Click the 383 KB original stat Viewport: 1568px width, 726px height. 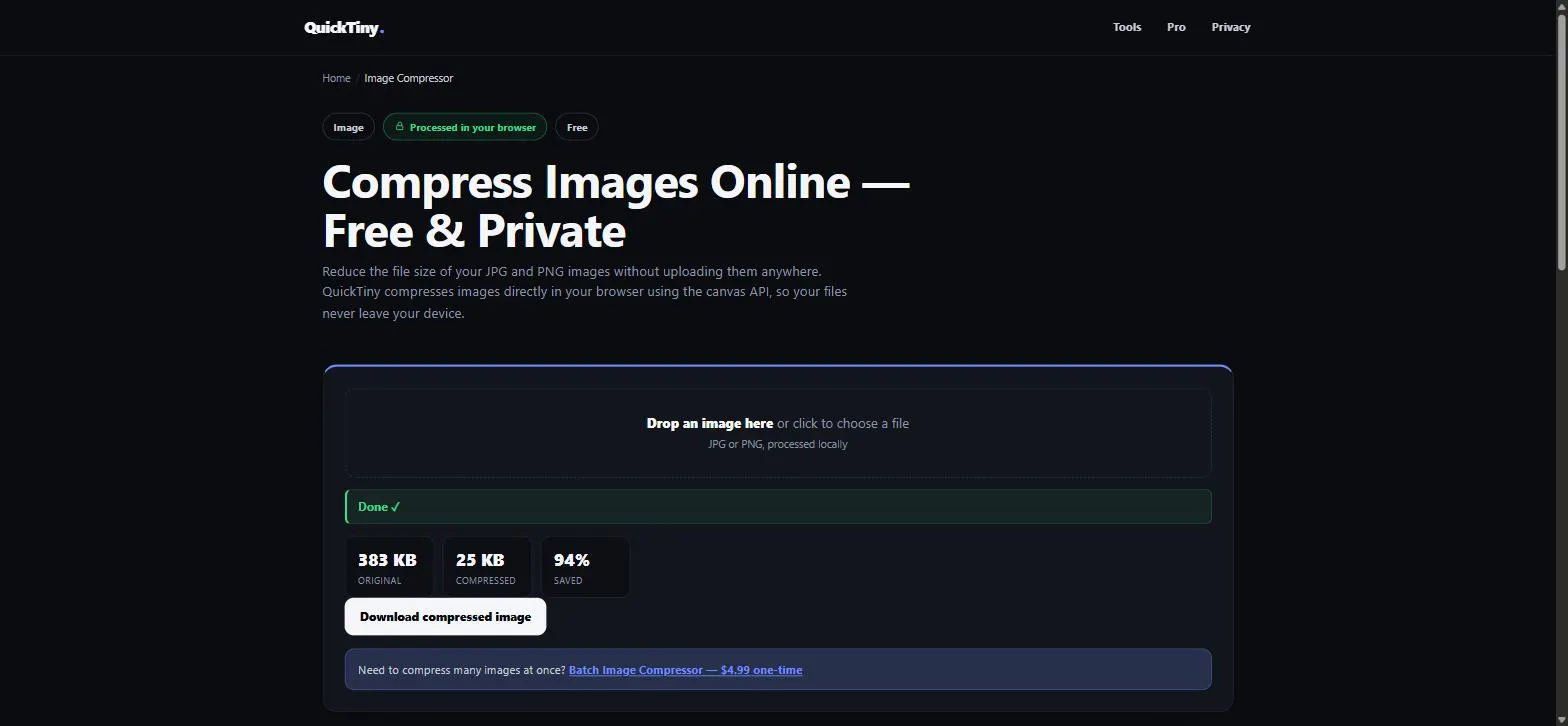coord(389,567)
